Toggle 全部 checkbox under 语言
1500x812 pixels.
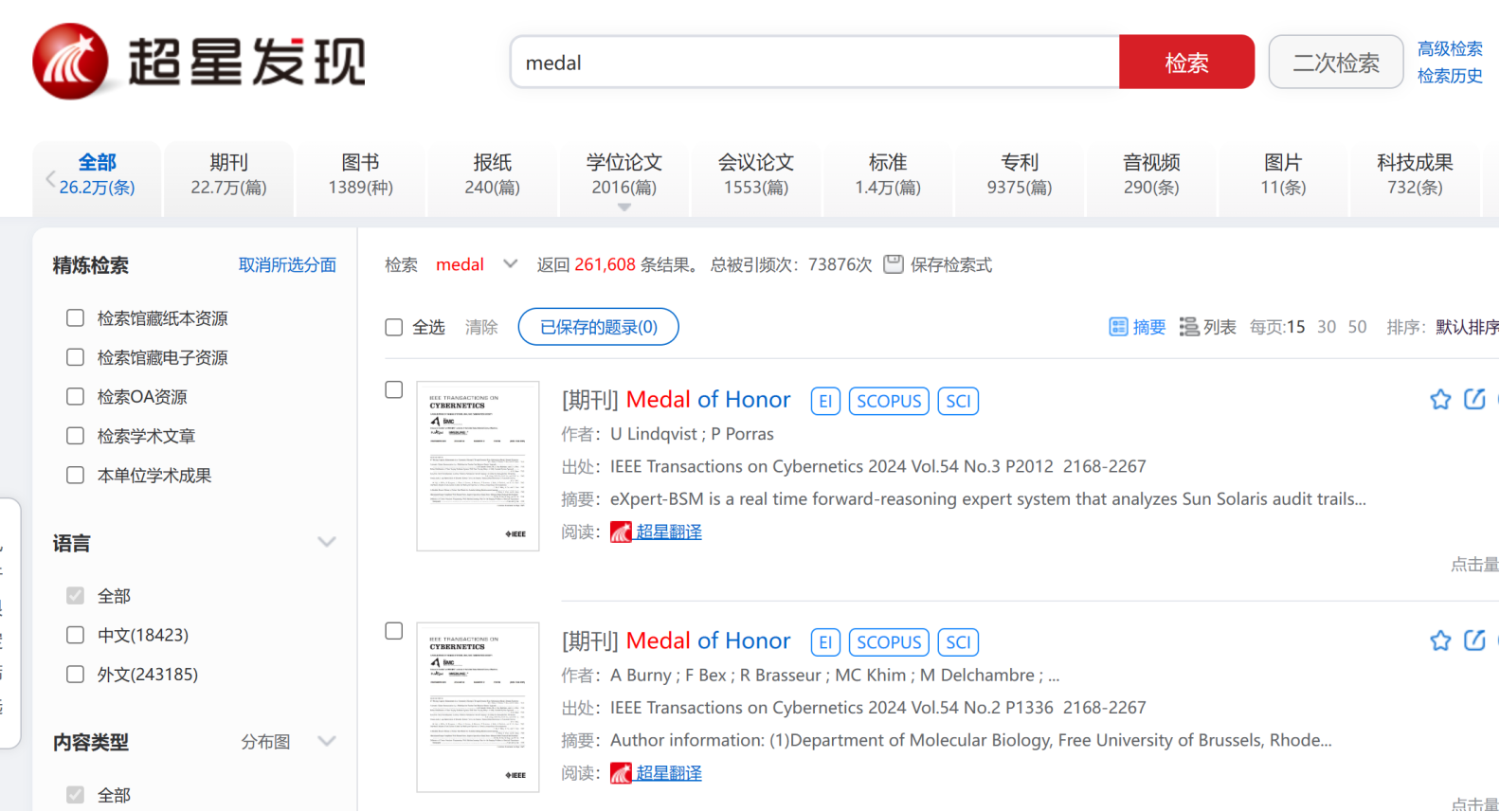75,595
